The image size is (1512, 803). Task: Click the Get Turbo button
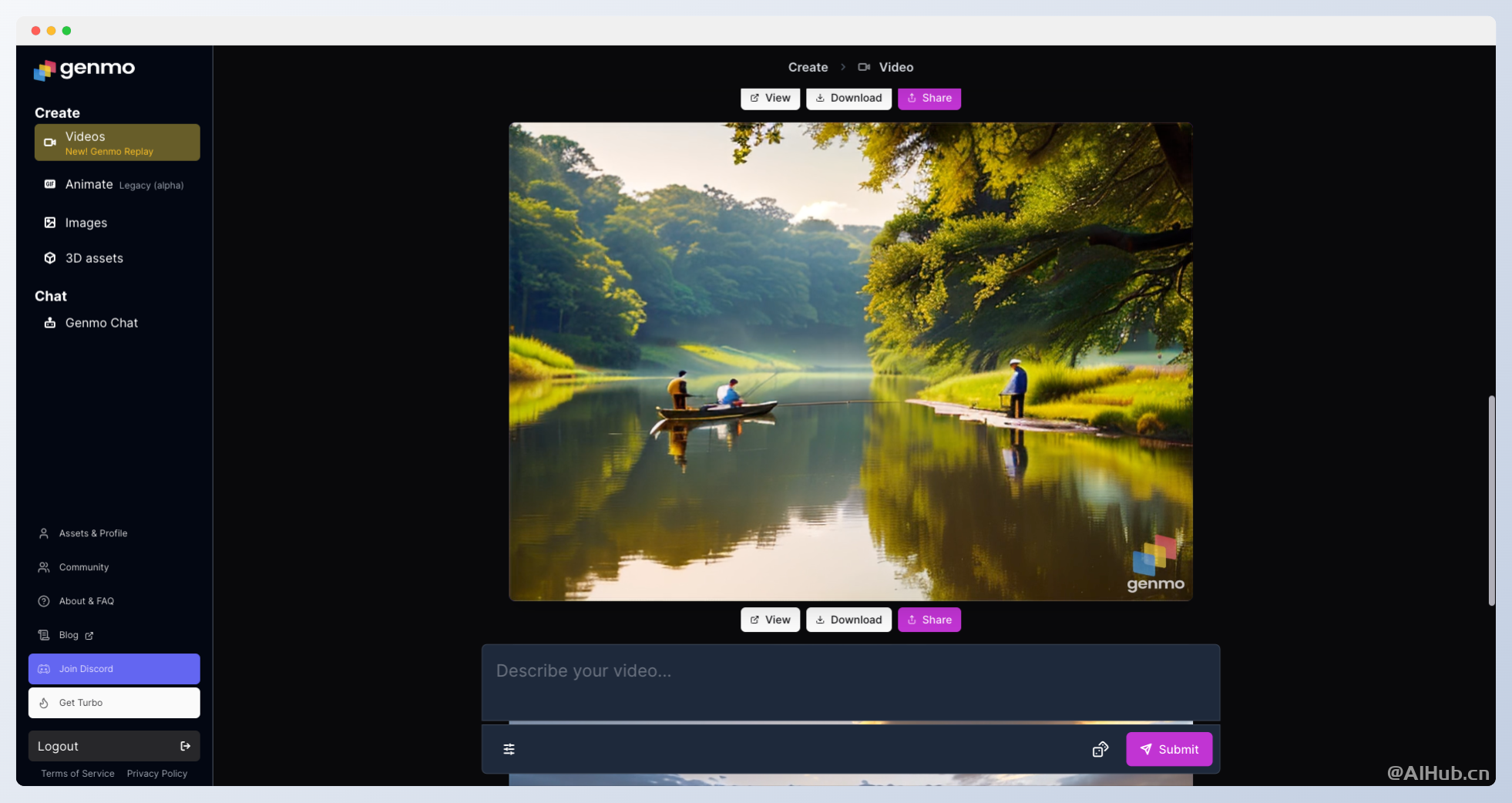tap(114, 703)
